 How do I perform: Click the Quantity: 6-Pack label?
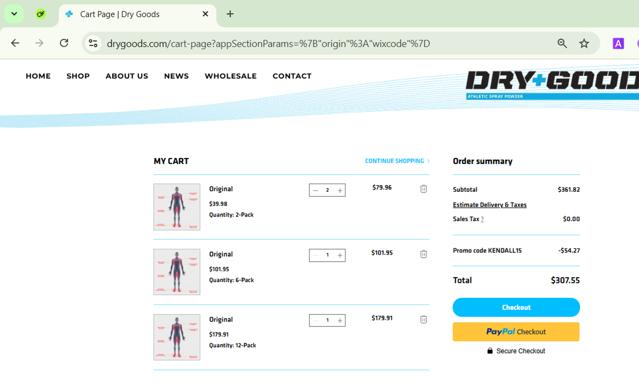tap(231, 280)
